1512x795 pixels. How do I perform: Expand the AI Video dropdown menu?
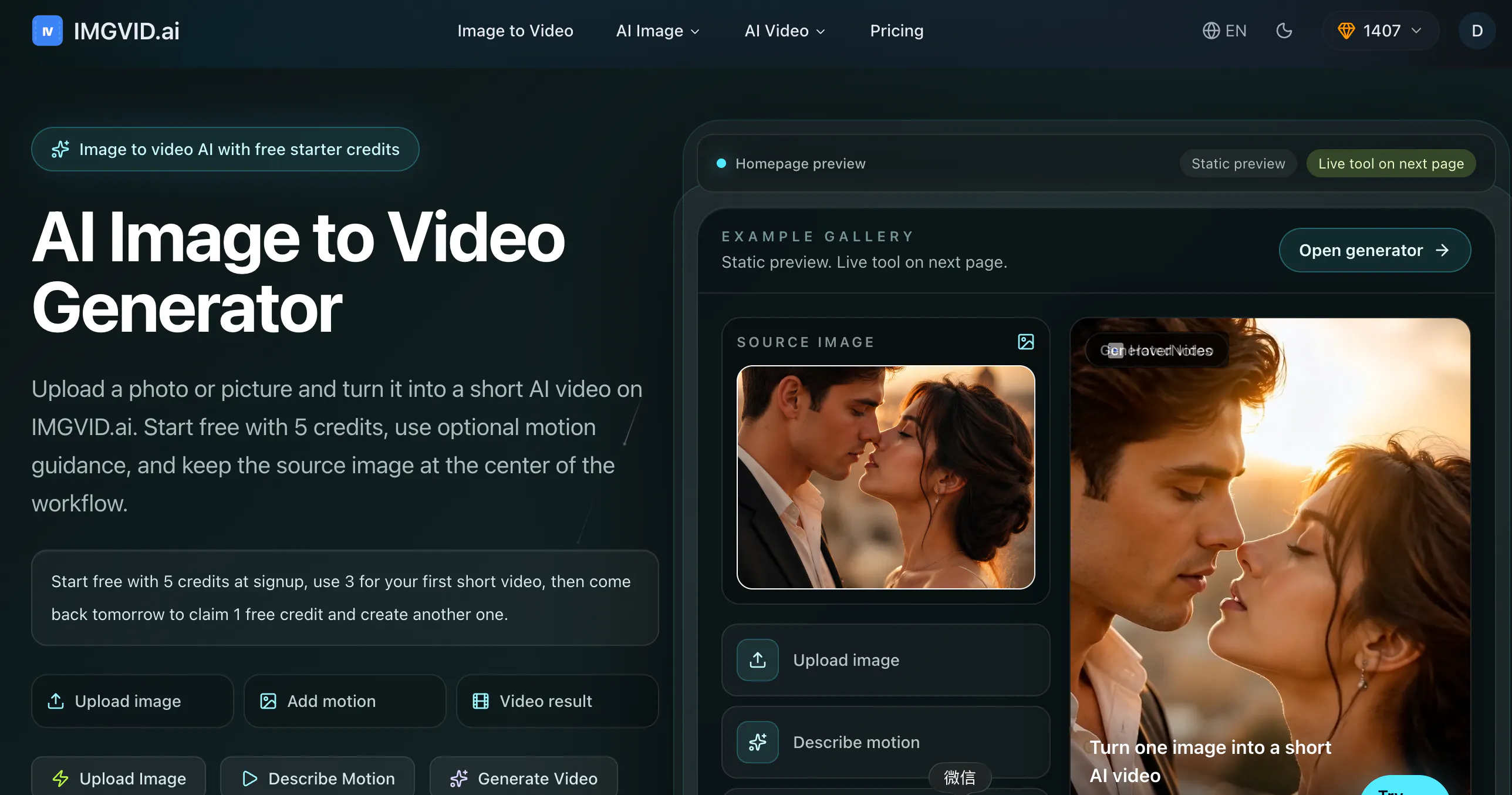coord(785,31)
